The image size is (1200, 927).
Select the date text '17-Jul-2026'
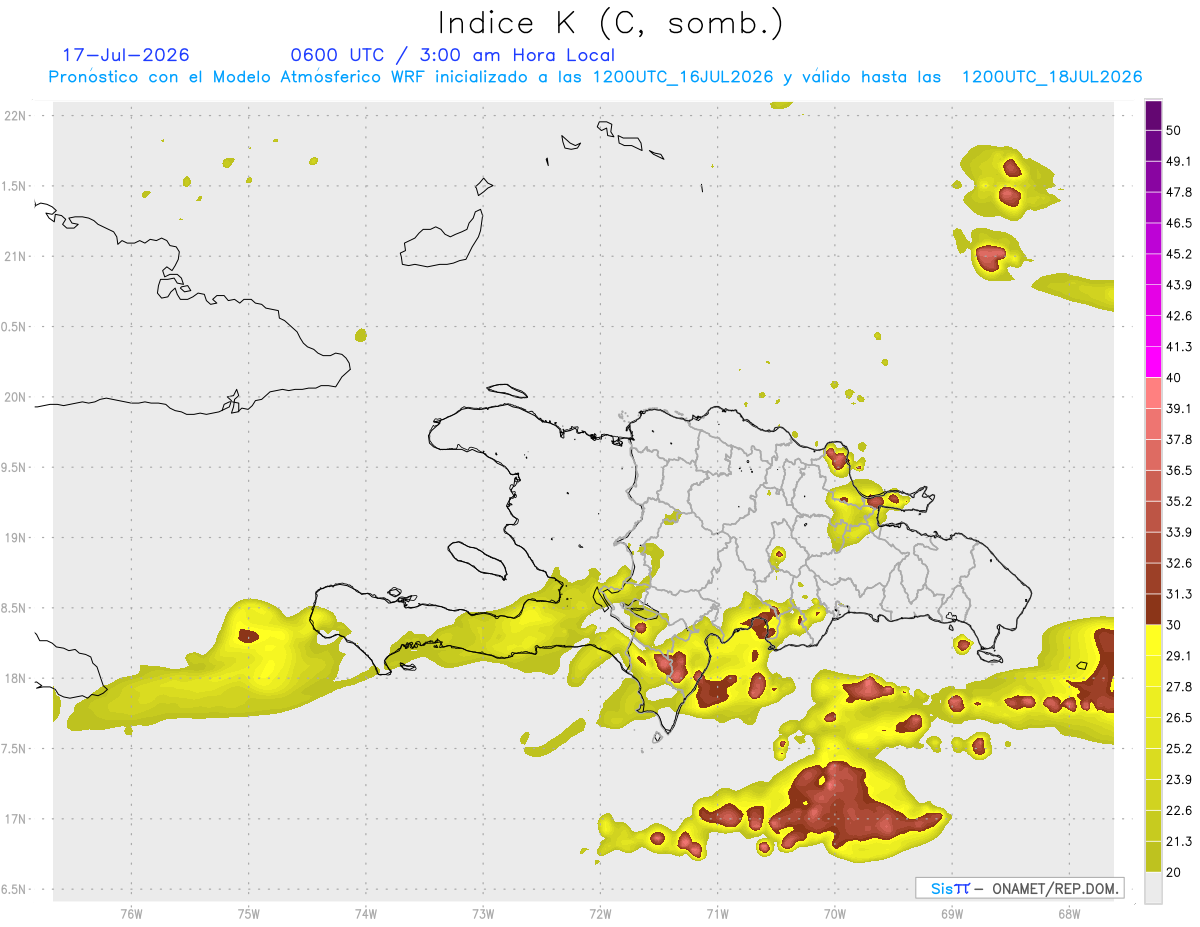click(x=126, y=55)
